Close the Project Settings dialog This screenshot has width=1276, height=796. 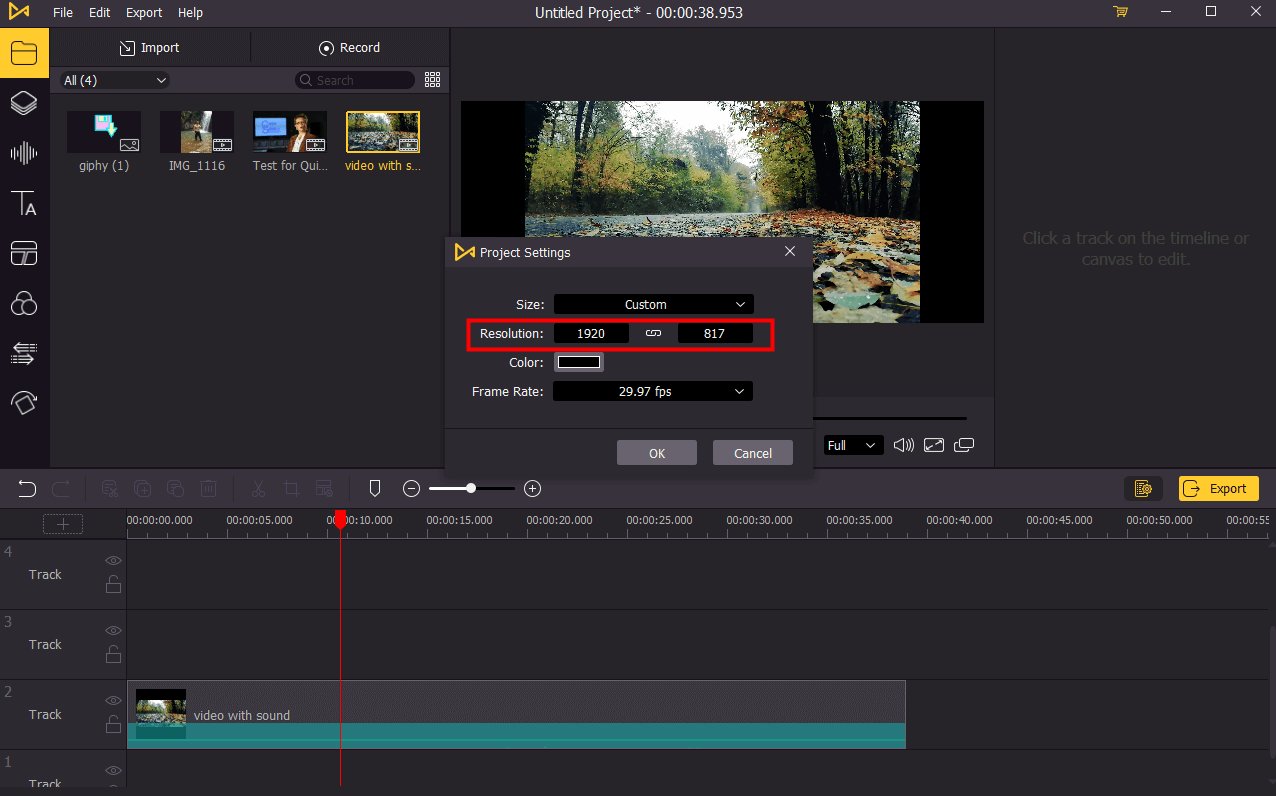(x=790, y=252)
